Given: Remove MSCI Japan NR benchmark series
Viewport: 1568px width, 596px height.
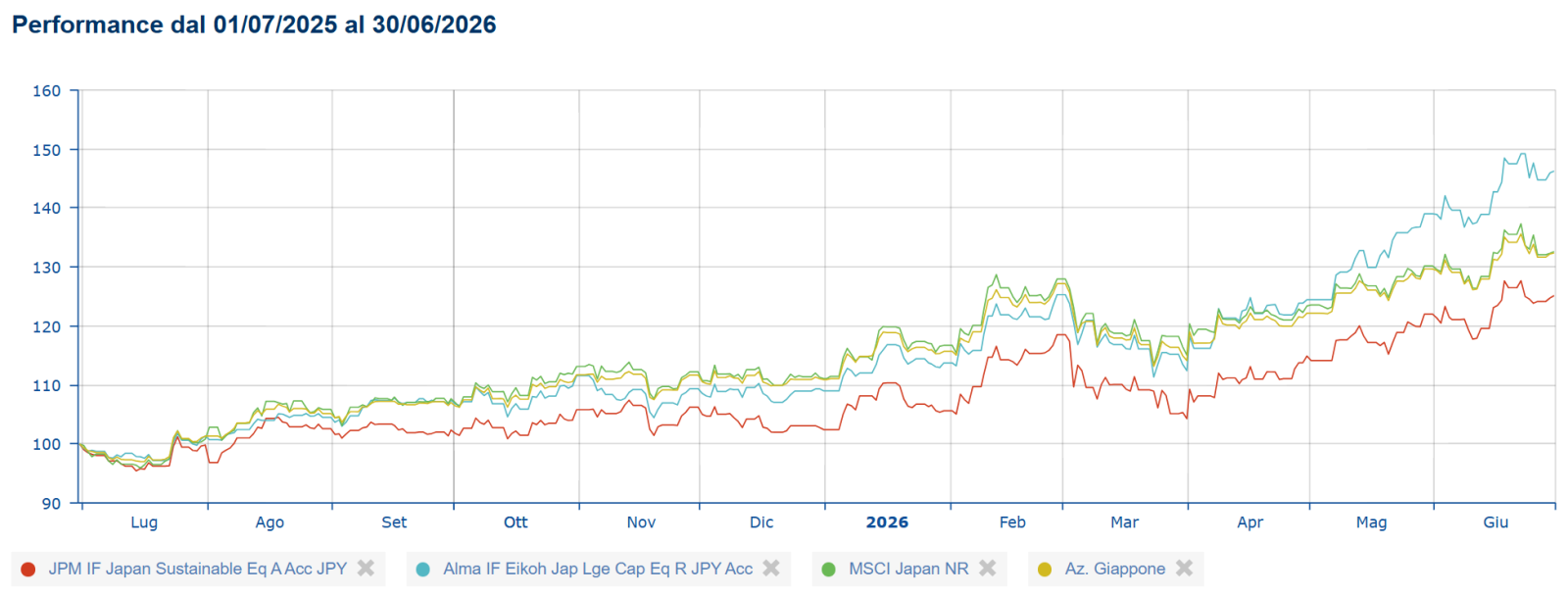Looking at the screenshot, I should tap(987, 568).
